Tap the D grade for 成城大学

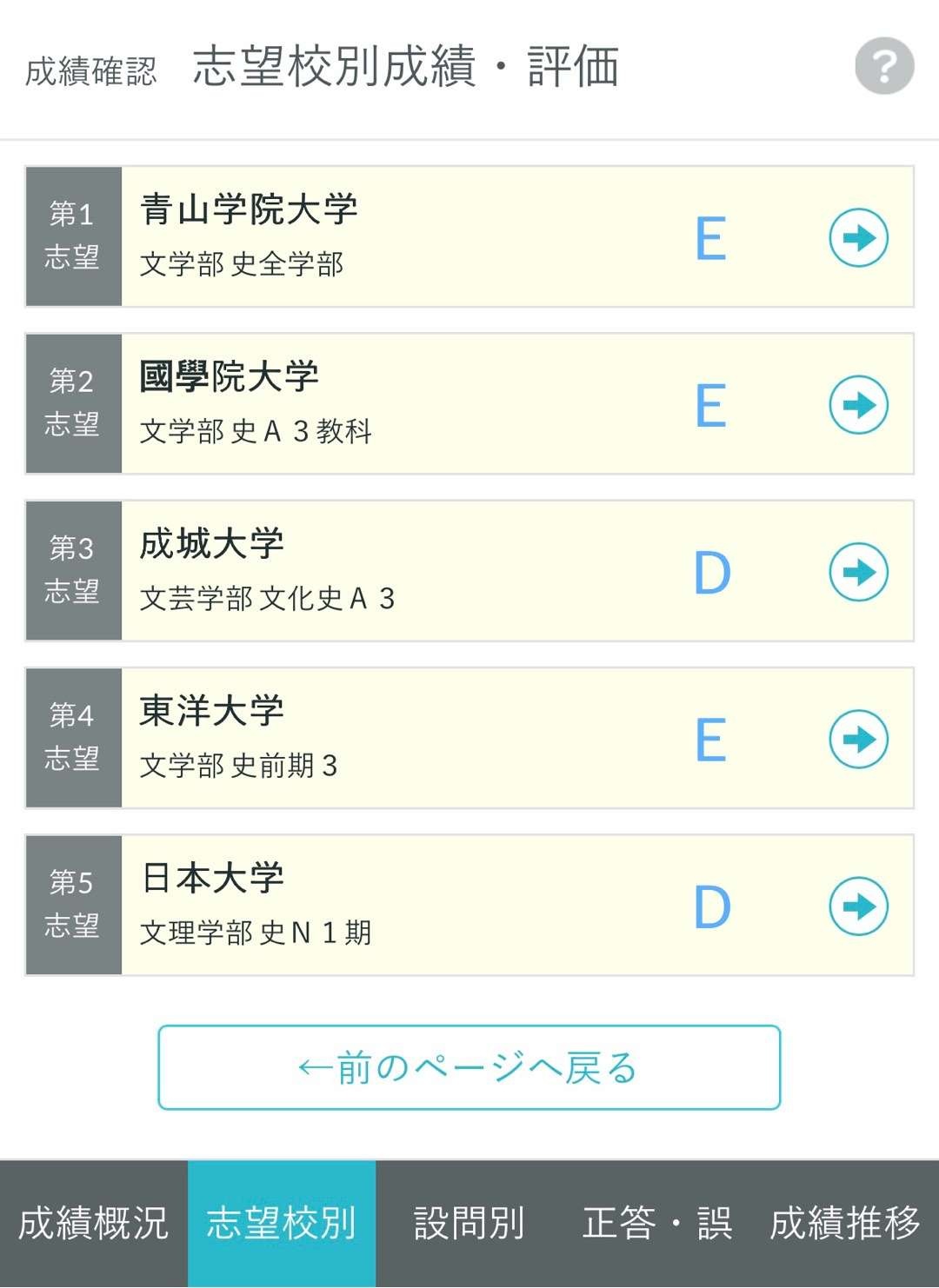click(x=711, y=573)
